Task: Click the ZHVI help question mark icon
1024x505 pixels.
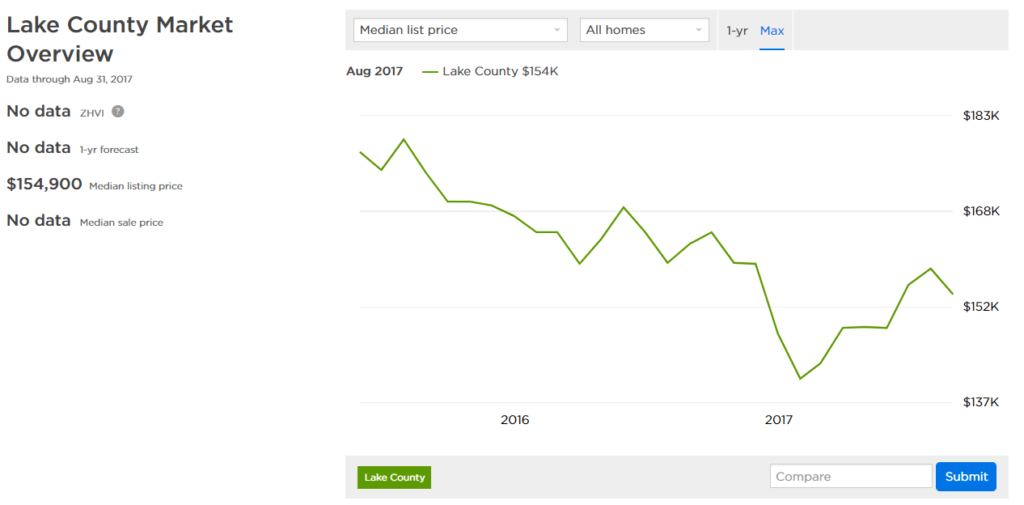Action: (x=118, y=111)
